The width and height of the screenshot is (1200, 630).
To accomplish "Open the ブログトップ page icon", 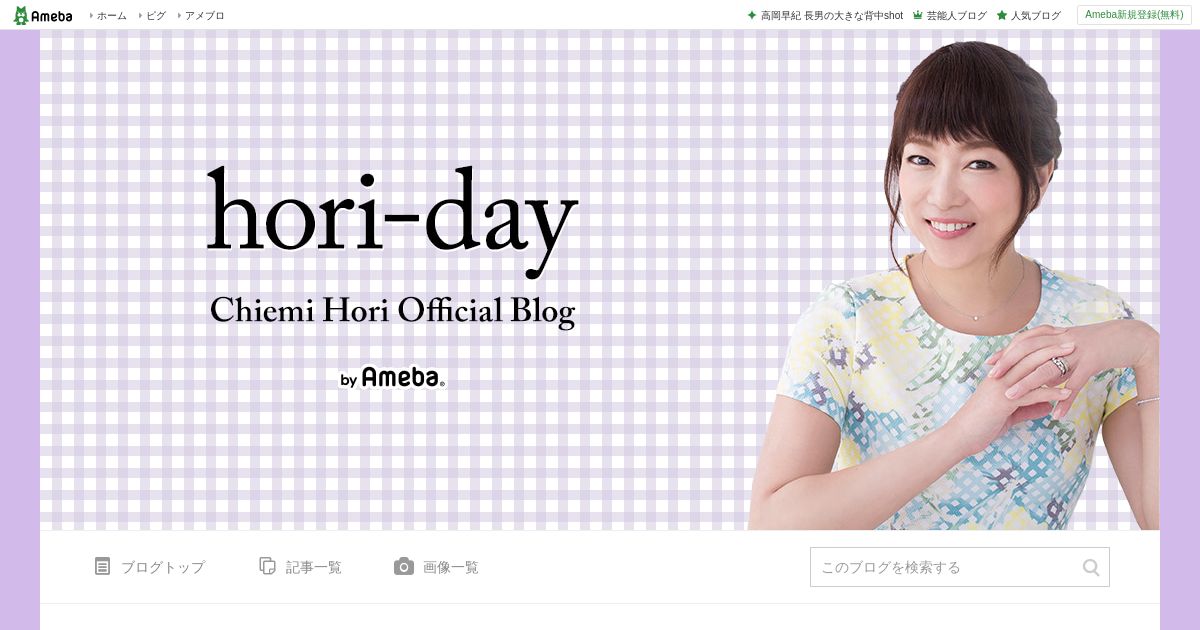I will pos(102,566).
